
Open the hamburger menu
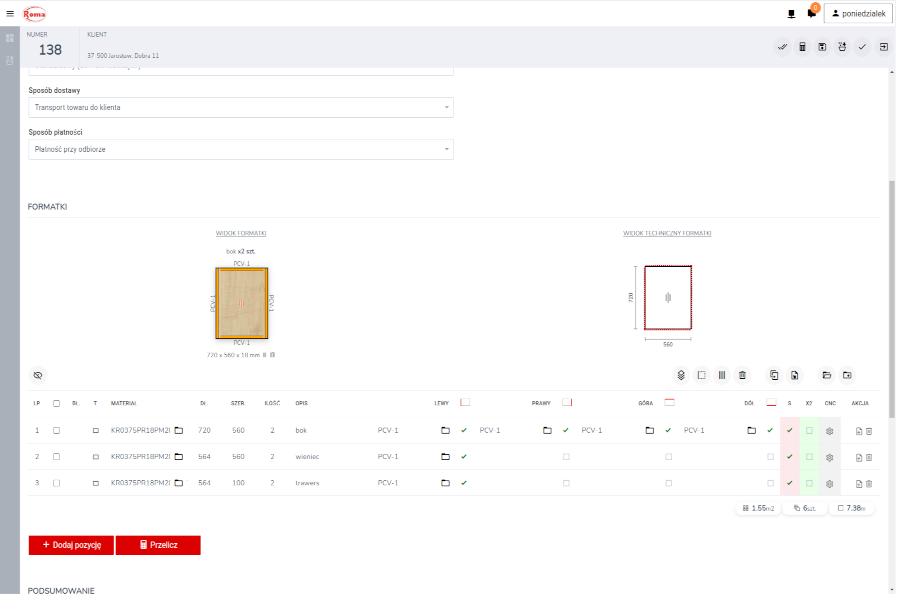click(10, 13)
